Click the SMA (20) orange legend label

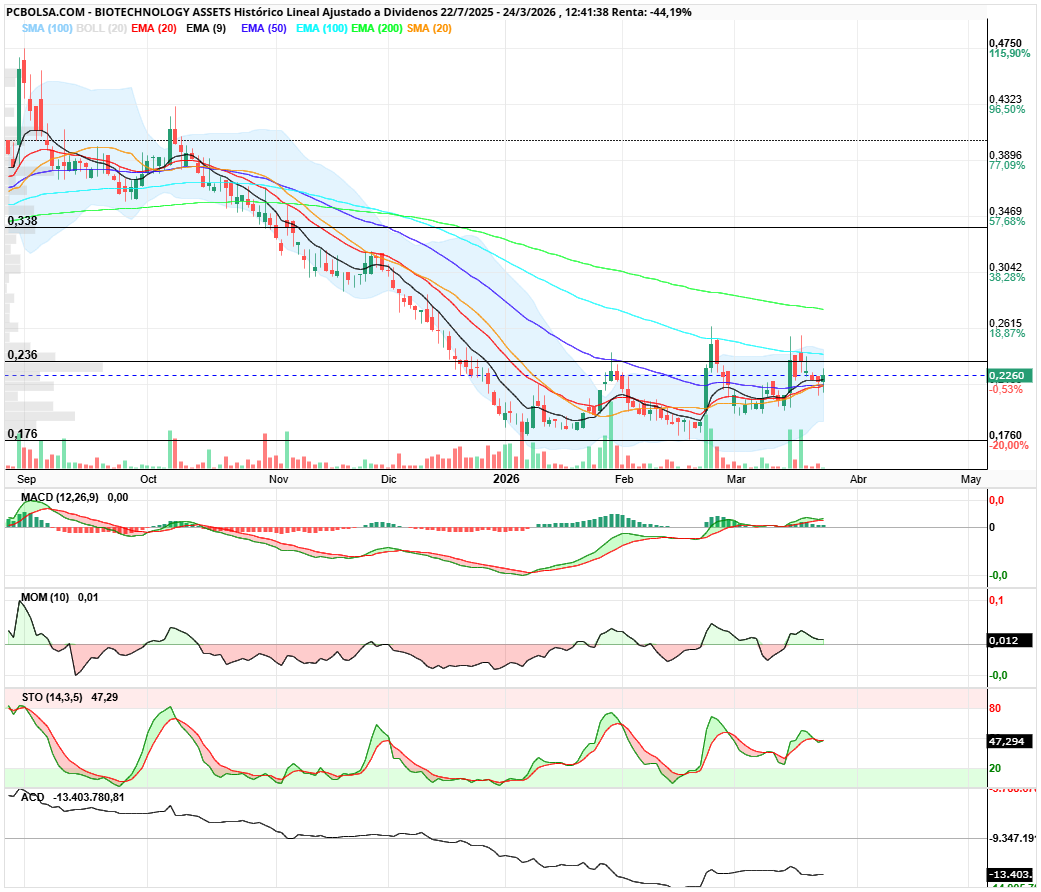pyautogui.click(x=429, y=28)
